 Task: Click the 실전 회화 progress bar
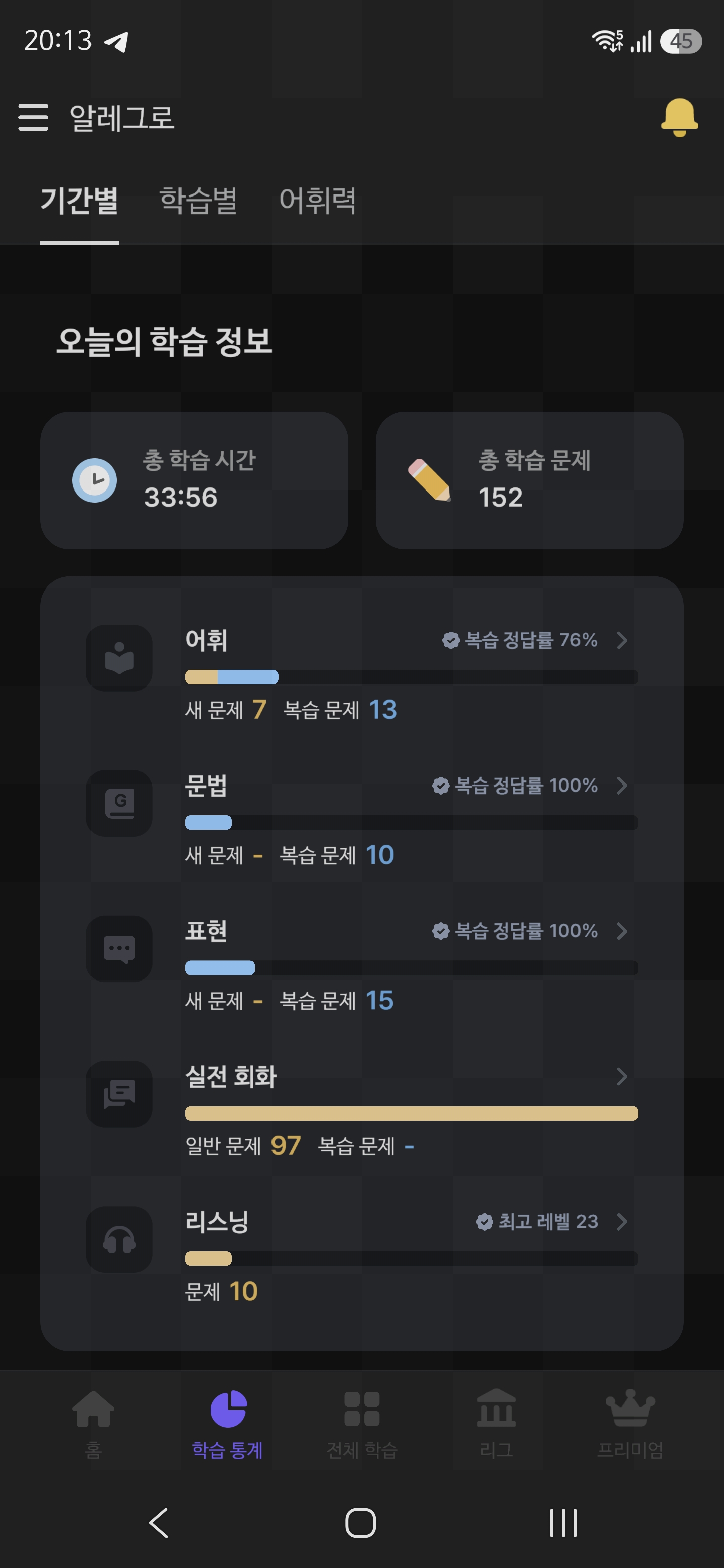[x=412, y=1114]
